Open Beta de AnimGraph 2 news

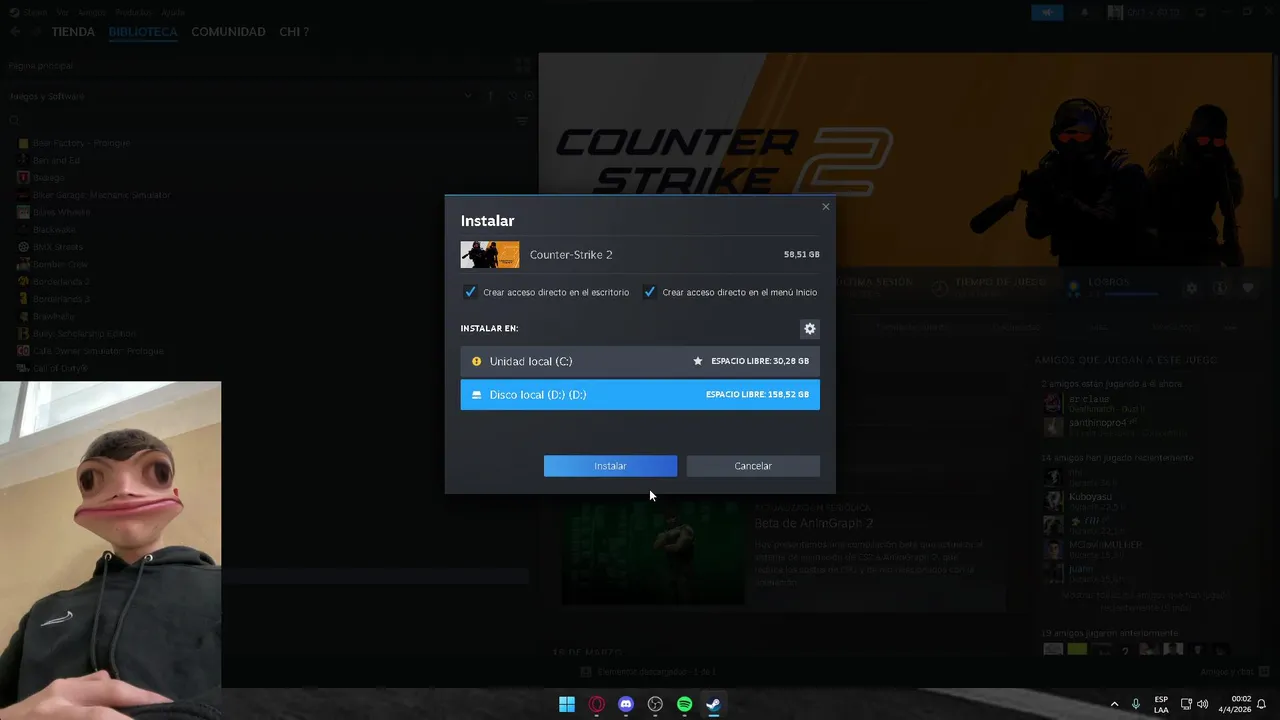click(x=814, y=523)
